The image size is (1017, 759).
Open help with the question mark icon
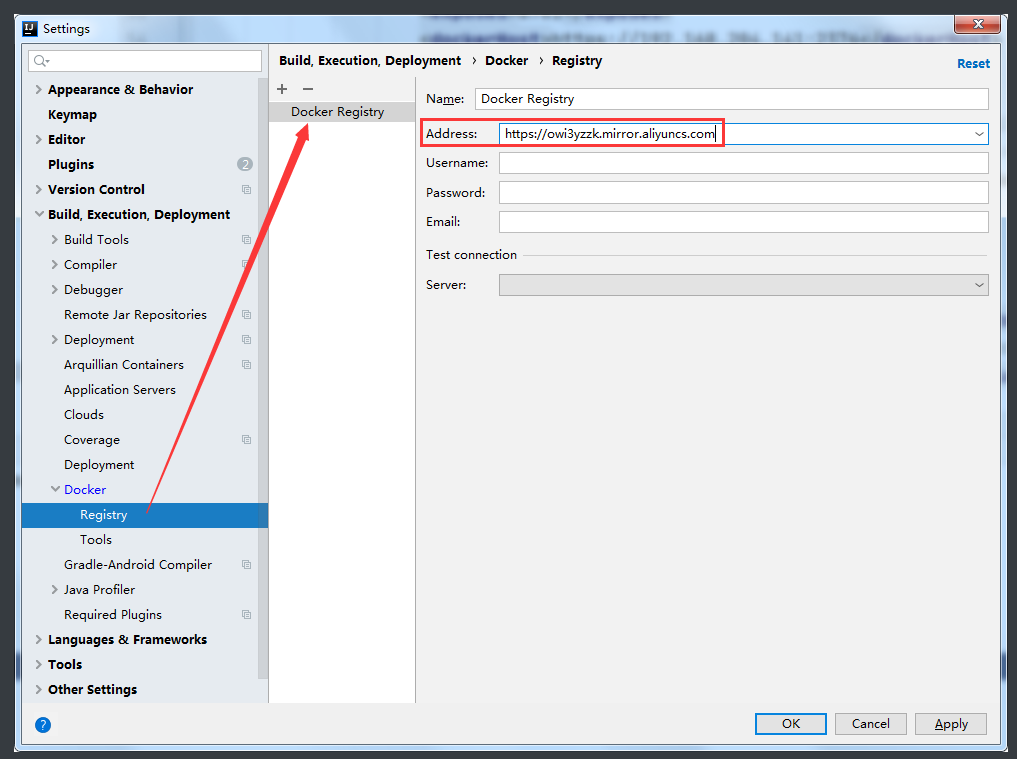coord(43,725)
